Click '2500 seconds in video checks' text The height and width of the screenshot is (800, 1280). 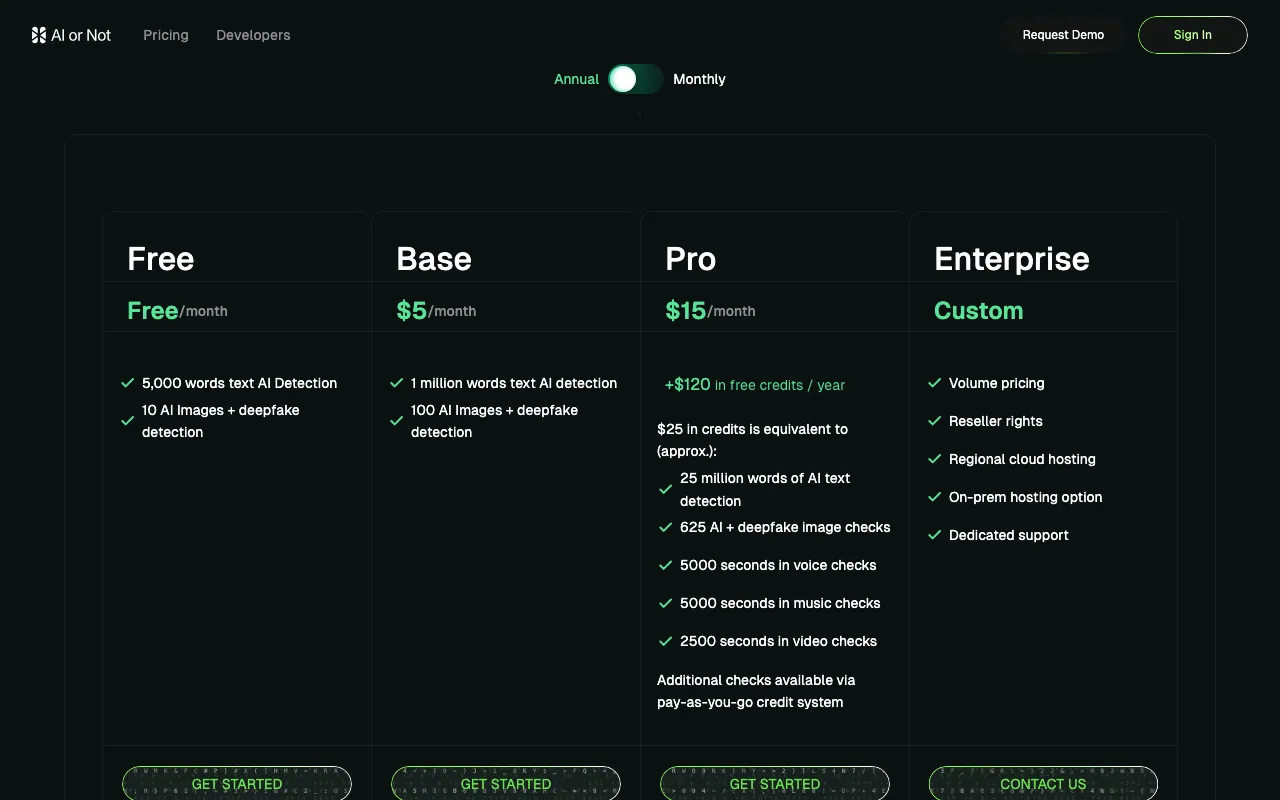[x=778, y=641]
